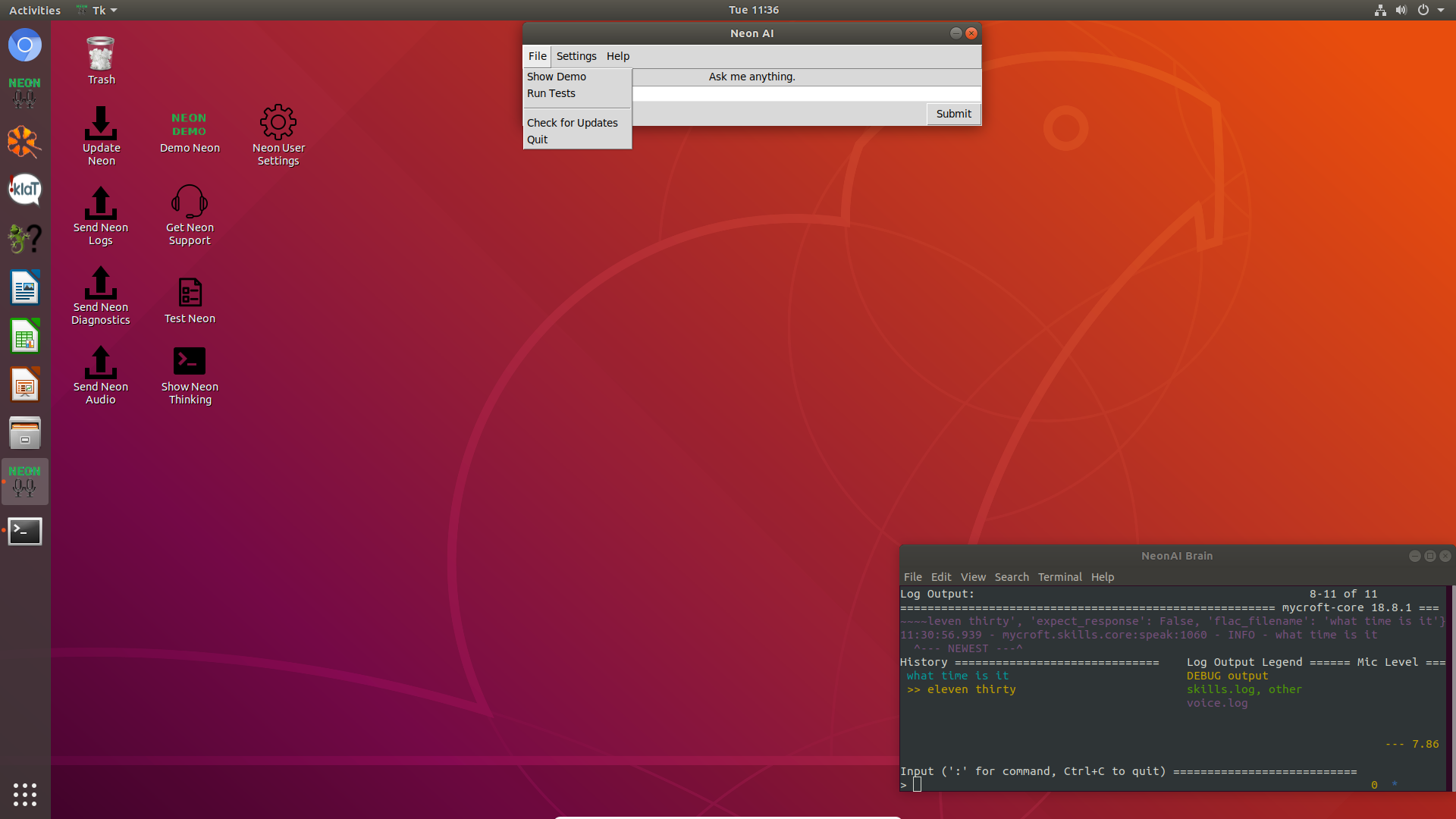Open the Files manager dock icon
The width and height of the screenshot is (1456, 819).
pos(25,433)
